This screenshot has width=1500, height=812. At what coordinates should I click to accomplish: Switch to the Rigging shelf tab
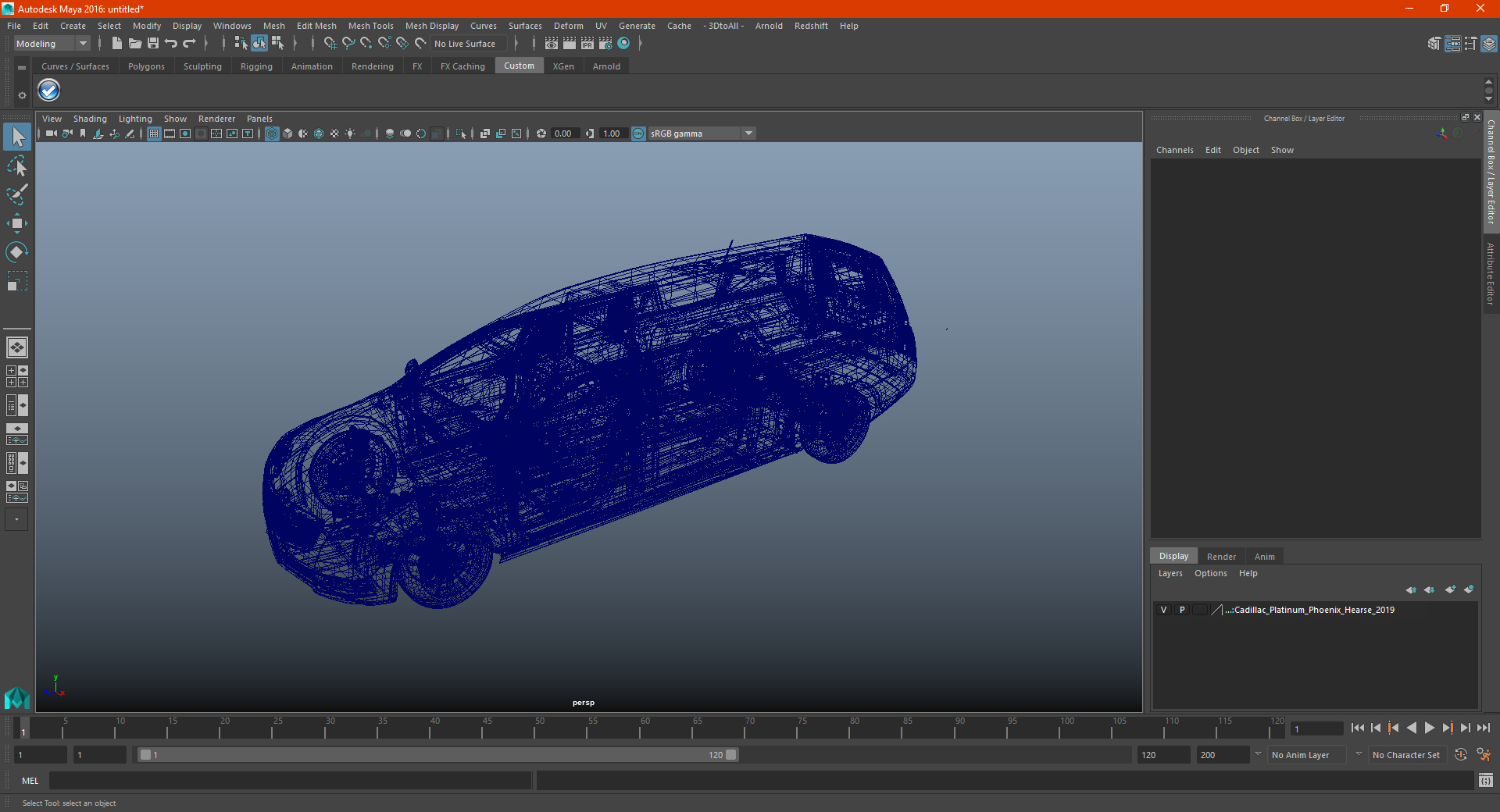pos(256,66)
